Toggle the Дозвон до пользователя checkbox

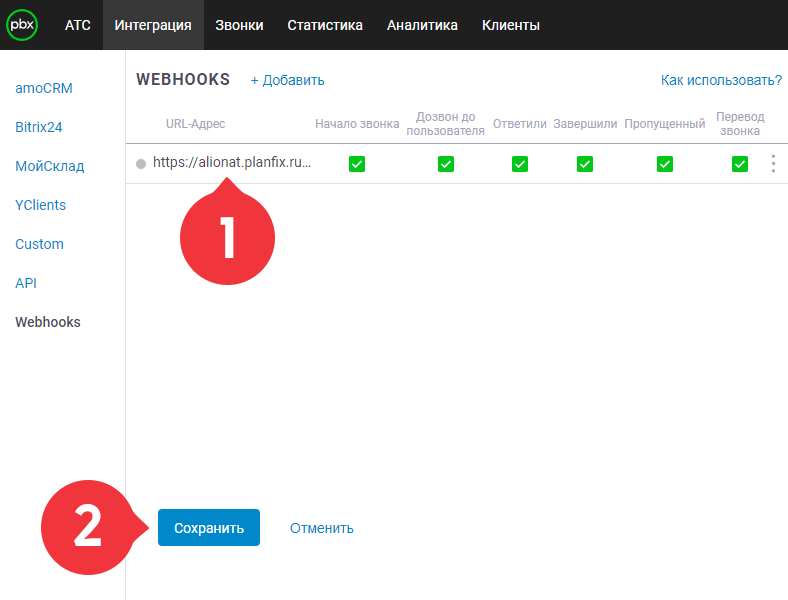click(446, 164)
